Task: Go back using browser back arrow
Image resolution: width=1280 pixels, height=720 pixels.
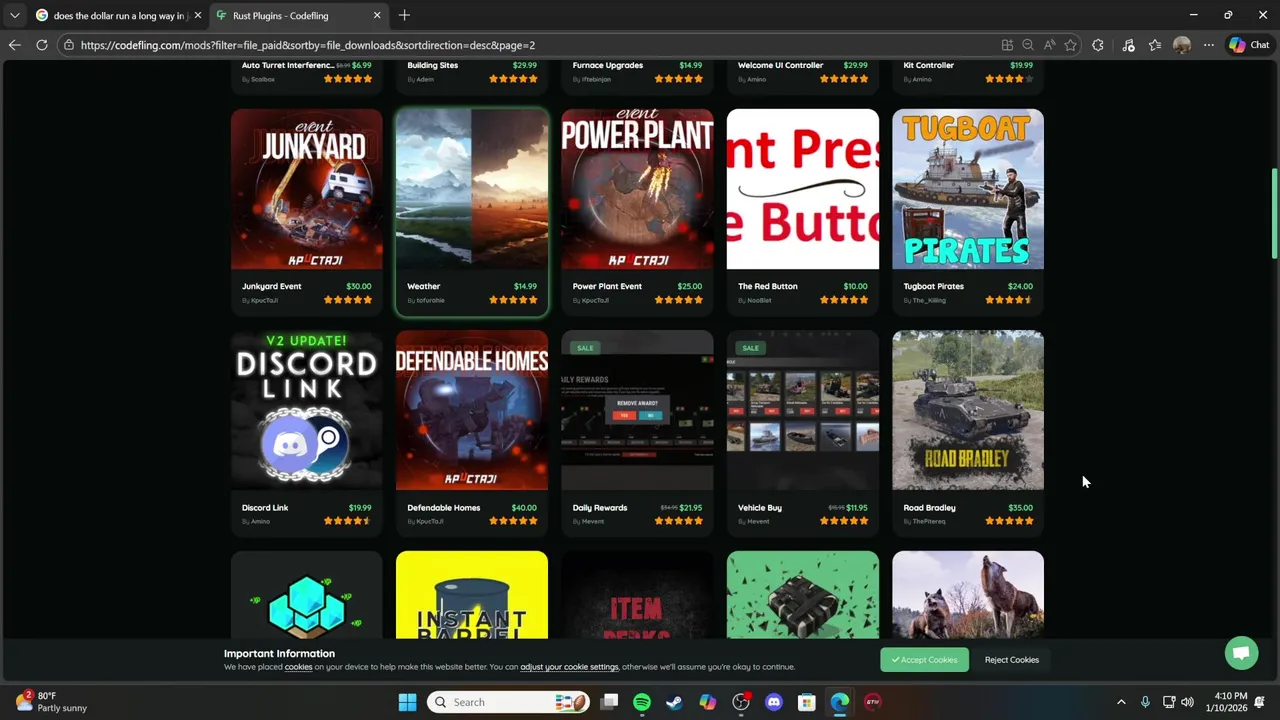Action: [14, 45]
